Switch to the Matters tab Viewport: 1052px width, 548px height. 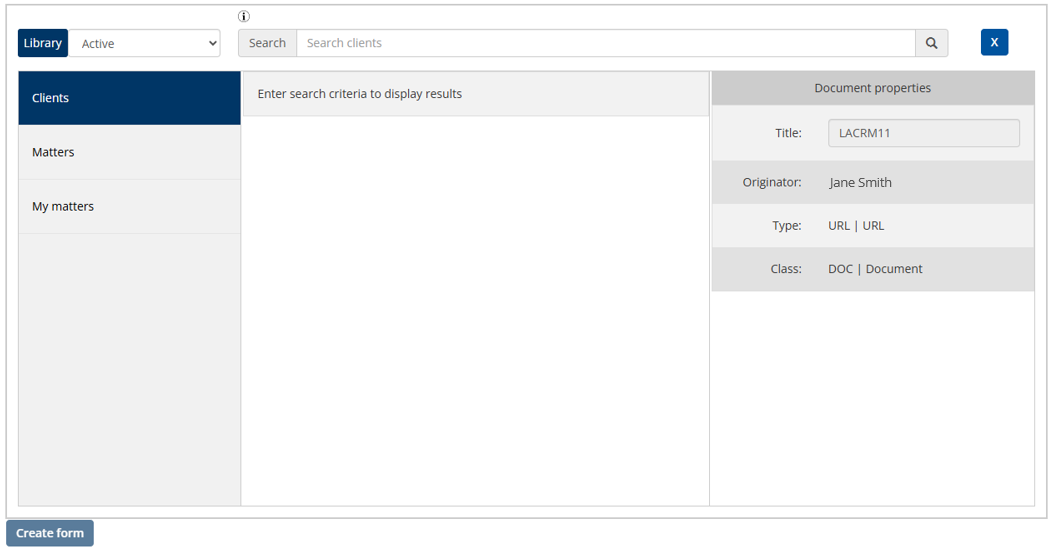[129, 152]
